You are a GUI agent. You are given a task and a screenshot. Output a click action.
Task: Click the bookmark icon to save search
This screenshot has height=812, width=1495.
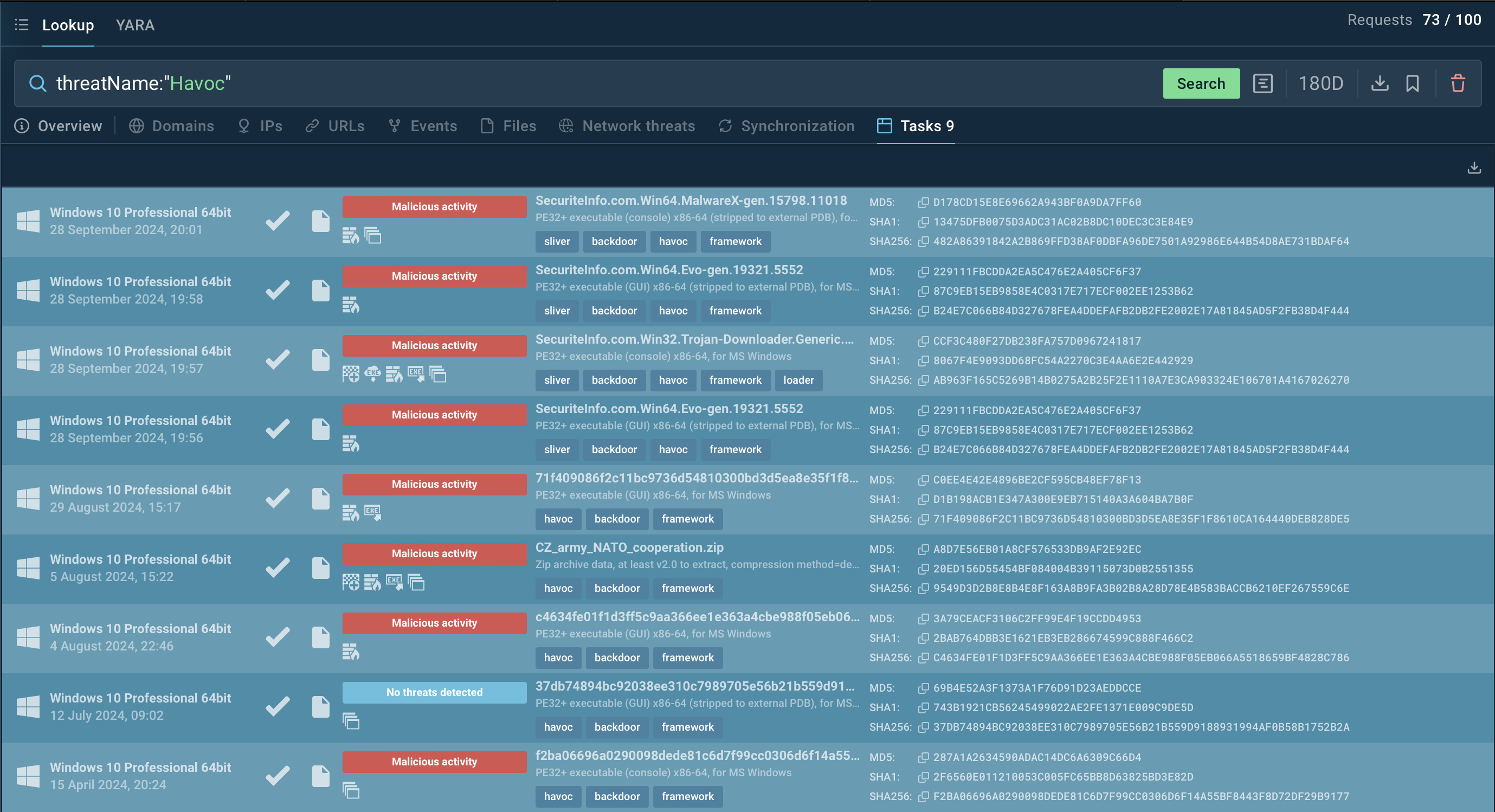[1413, 84]
